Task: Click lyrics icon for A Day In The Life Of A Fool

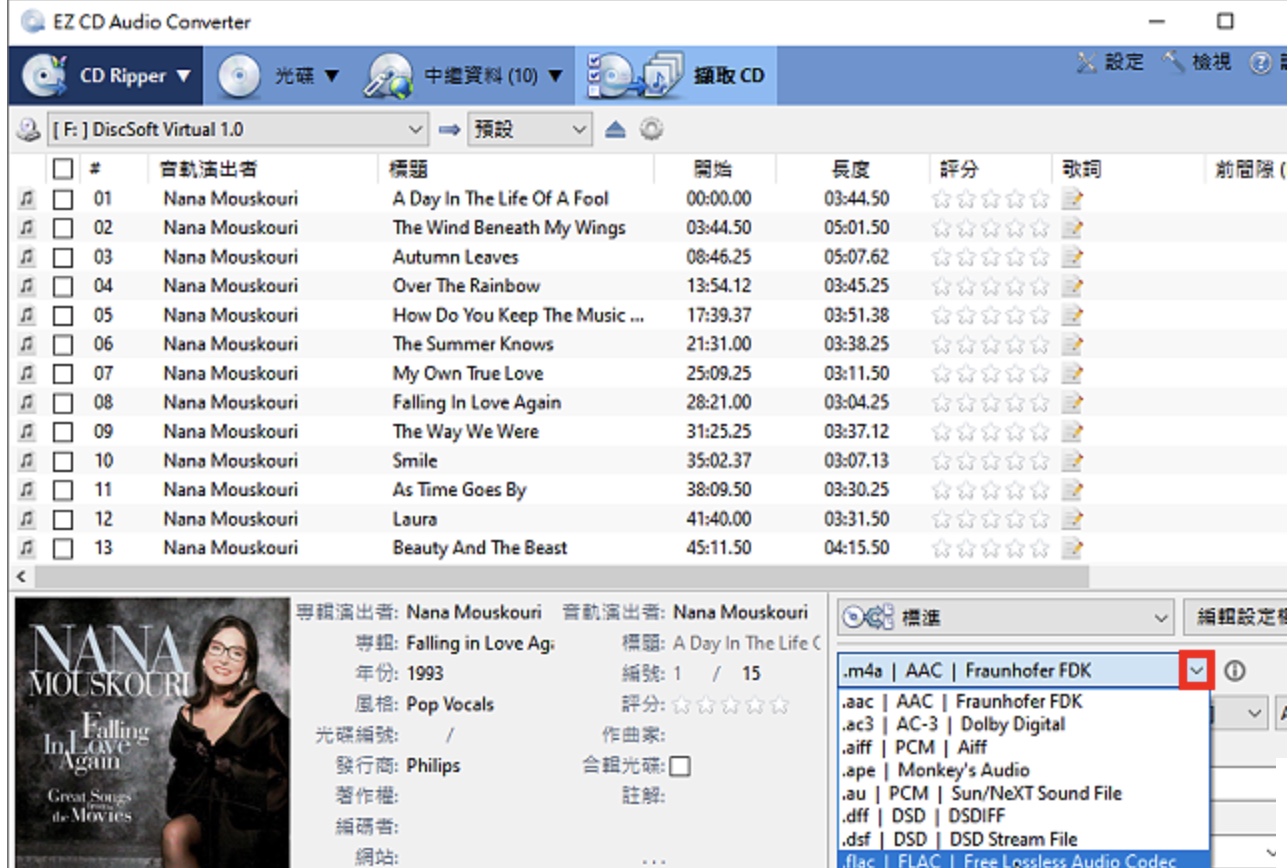Action: tap(1072, 199)
